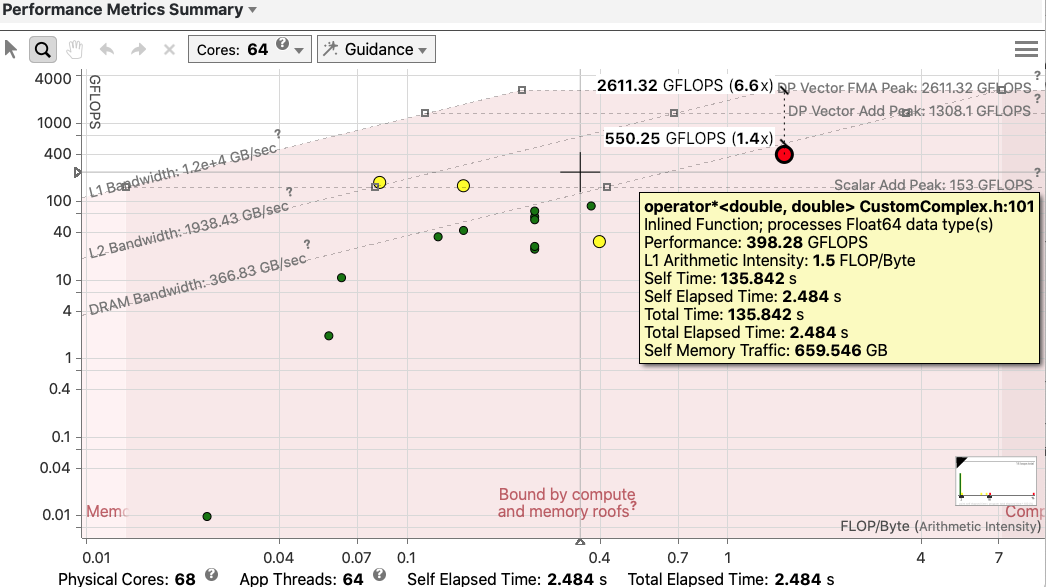1046x587 pixels.
Task: Click the help badge beside App Threads 64
Action: [x=380, y=575]
